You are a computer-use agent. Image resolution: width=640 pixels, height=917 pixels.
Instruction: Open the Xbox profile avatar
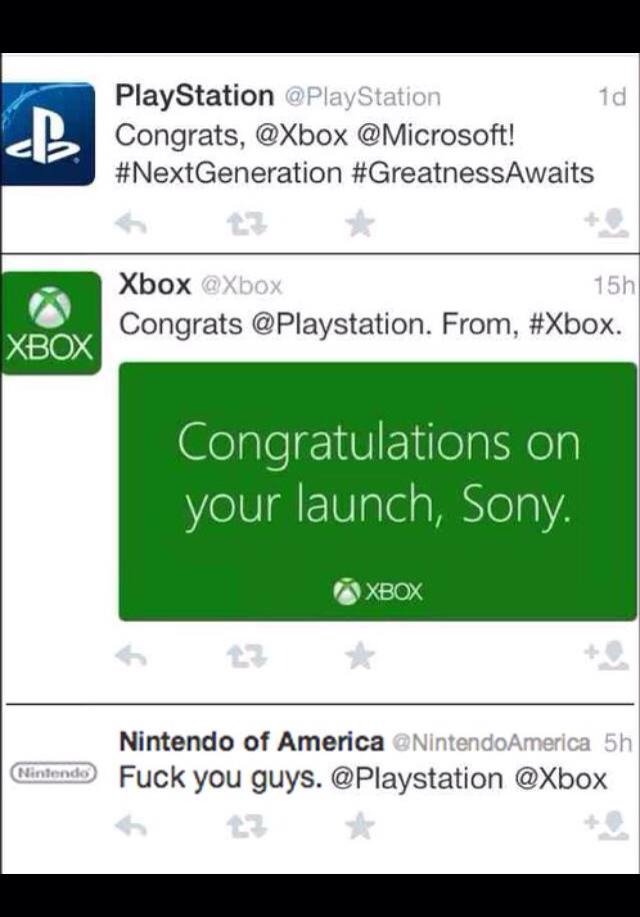[x=50, y=322]
